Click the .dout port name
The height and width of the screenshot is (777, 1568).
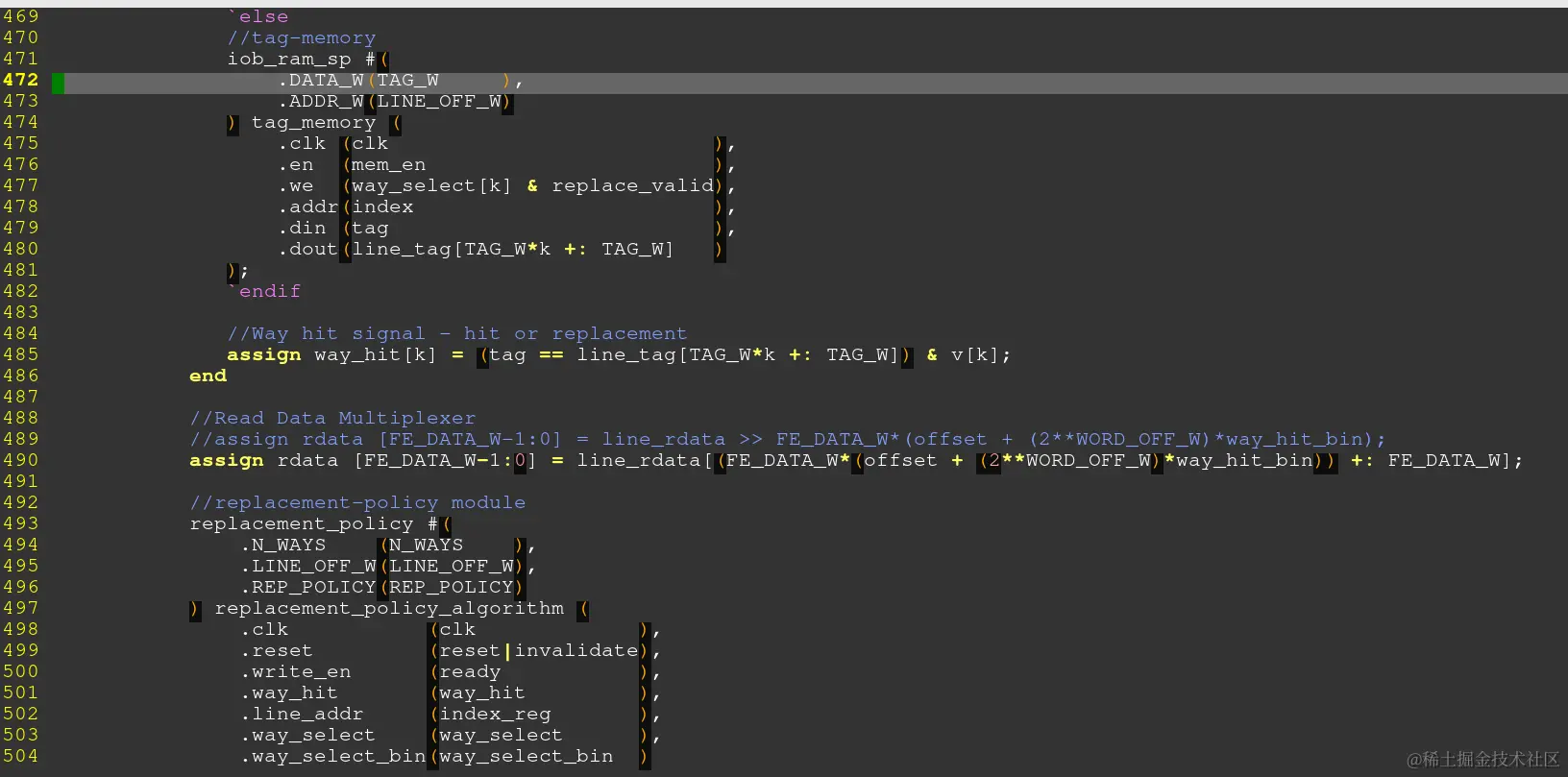307,249
